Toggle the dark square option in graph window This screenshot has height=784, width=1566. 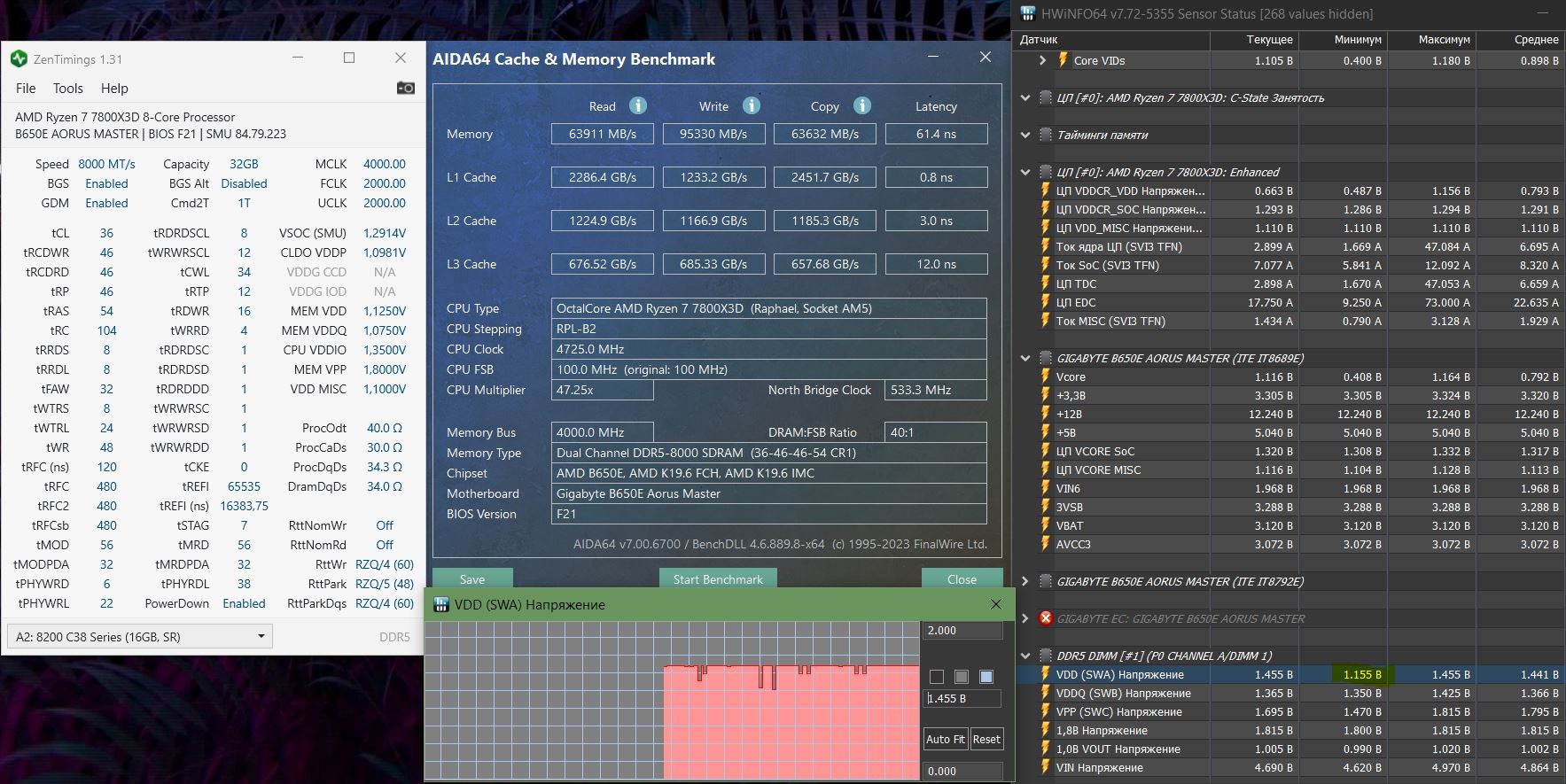[937, 677]
